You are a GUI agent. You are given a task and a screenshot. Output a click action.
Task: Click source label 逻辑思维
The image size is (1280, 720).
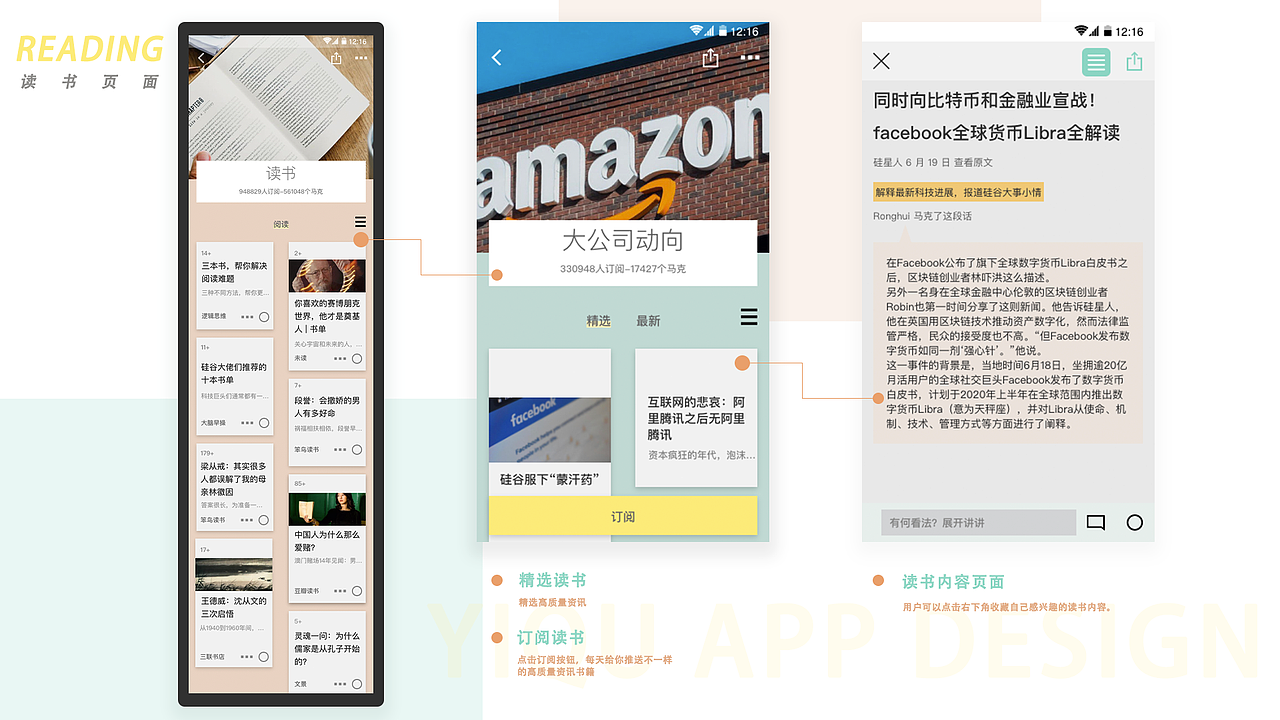(213, 316)
